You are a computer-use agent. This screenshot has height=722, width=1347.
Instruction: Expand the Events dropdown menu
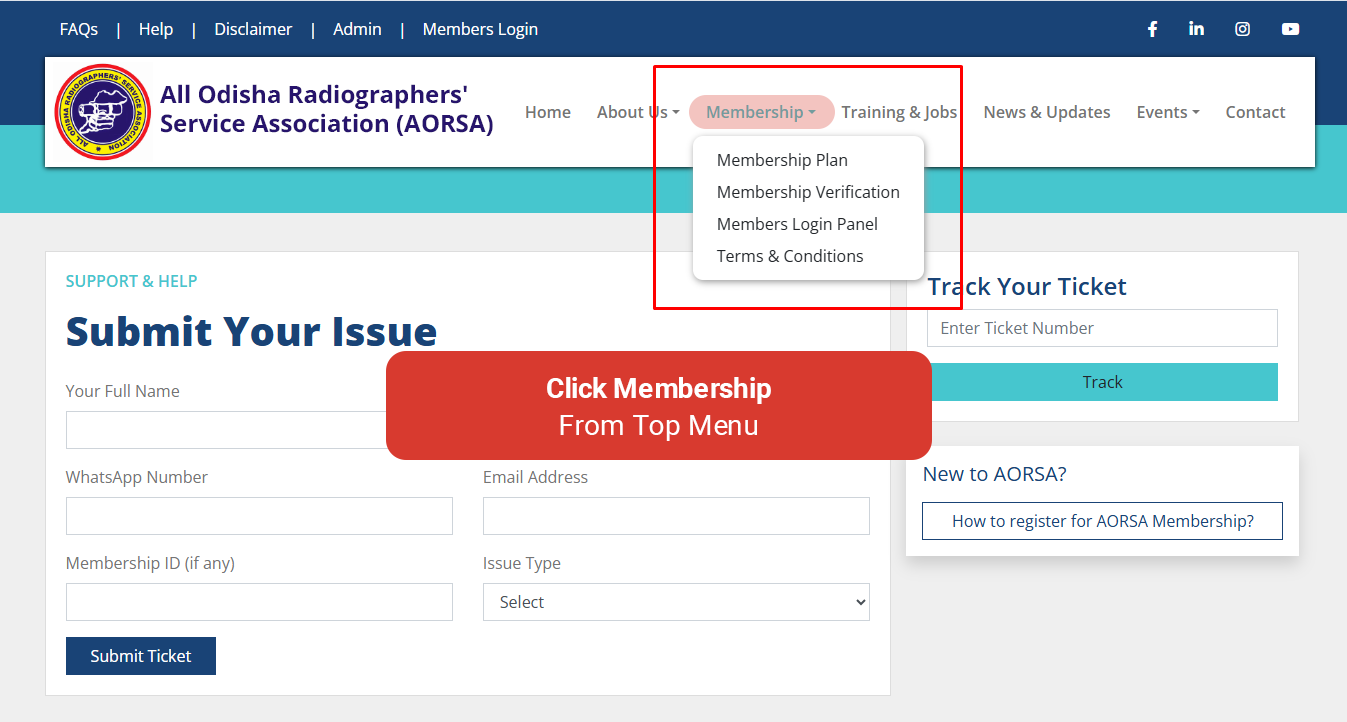tap(1167, 112)
